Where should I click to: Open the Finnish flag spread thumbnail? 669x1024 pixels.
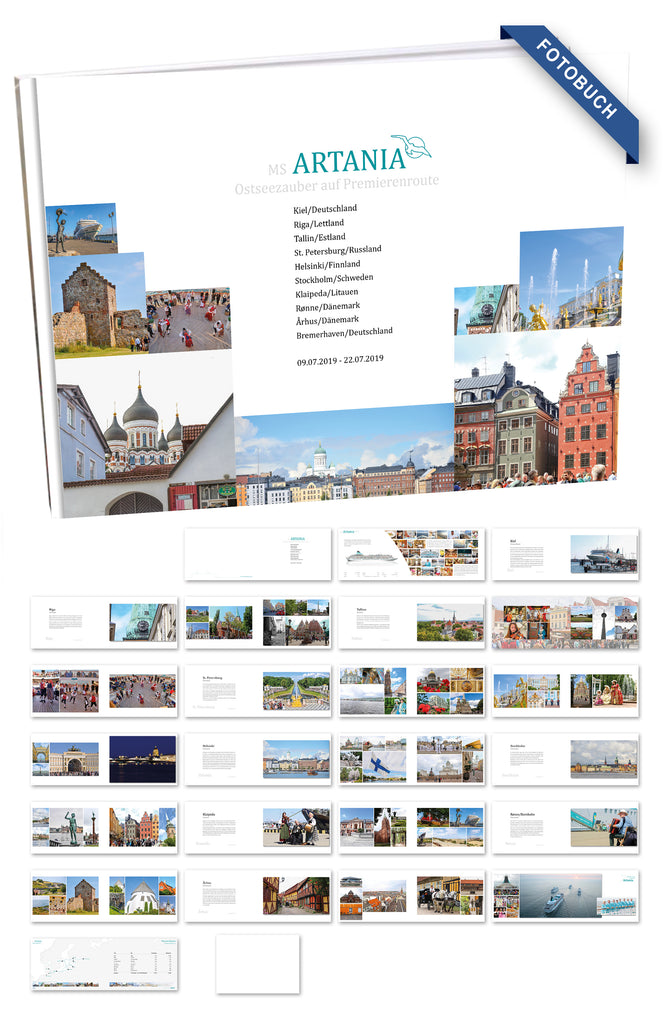pyautogui.click(x=411, y=758)
